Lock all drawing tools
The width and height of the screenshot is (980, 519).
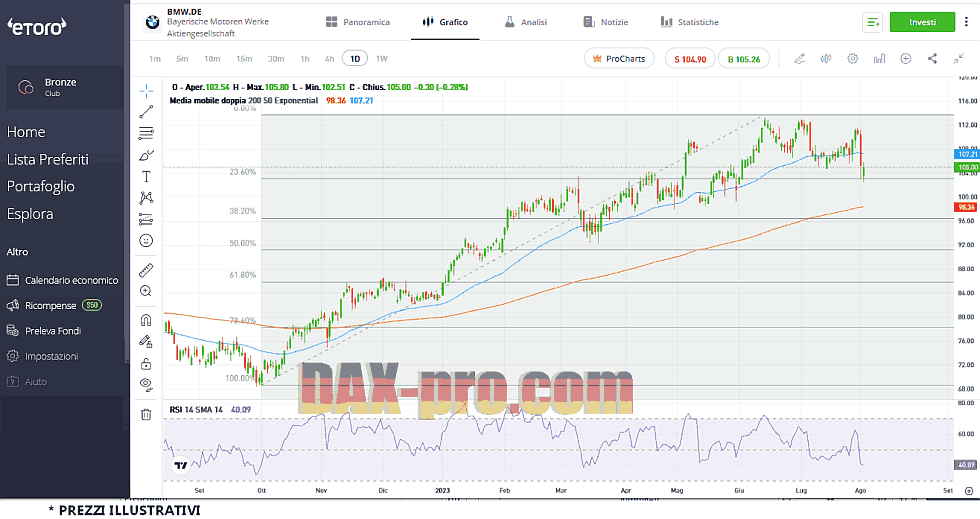146,363
